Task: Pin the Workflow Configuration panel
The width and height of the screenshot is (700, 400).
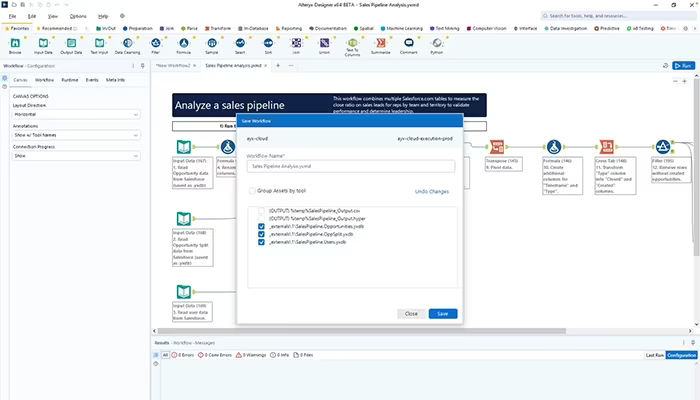Action: 143,66
